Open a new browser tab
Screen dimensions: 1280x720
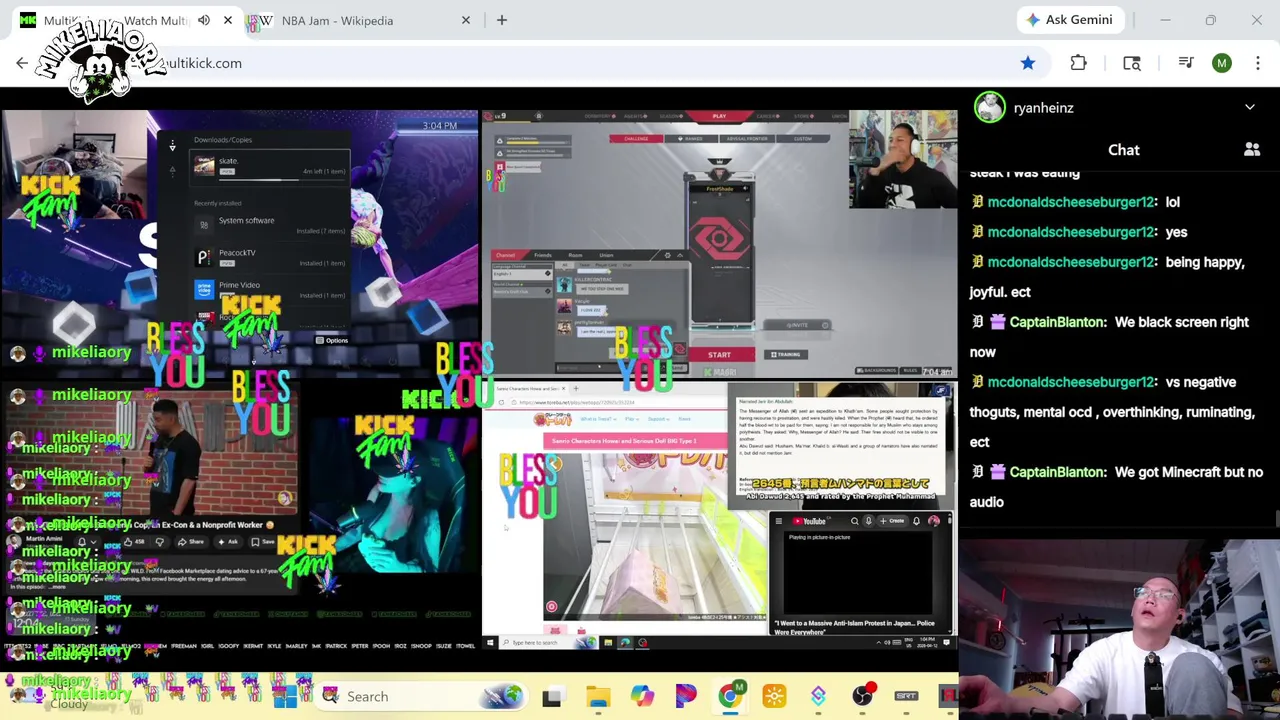pyautogui.click(x=502, y=20)
